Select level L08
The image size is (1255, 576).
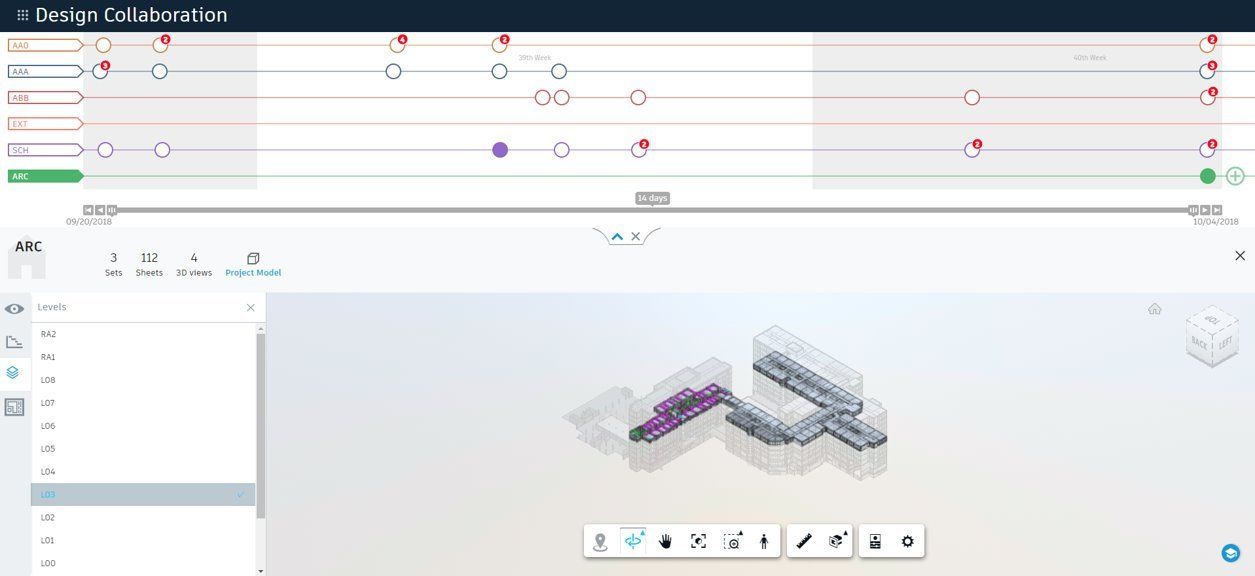pyautogui.click(x=143, y=380)
